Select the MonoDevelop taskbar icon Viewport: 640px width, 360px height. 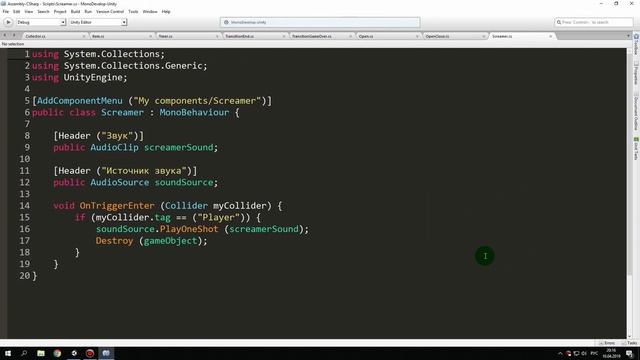[x=106, y=353]
